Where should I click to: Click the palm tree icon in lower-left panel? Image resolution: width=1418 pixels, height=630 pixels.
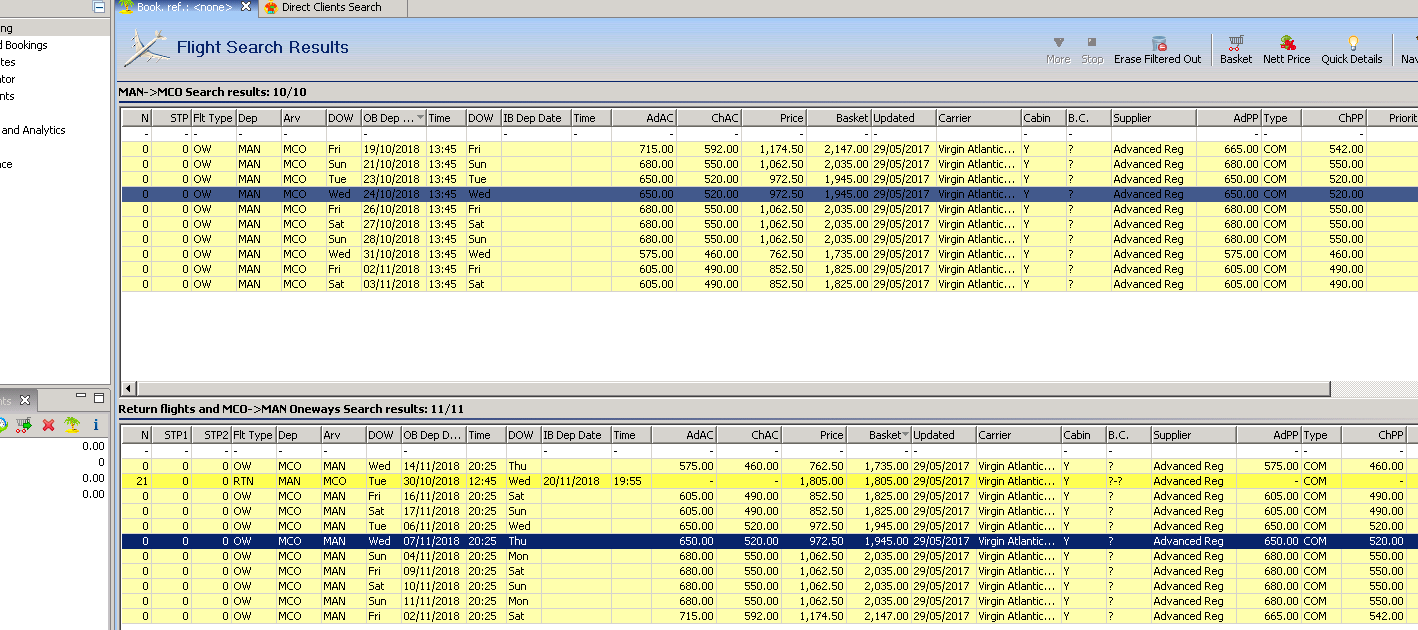pos(72,425)
